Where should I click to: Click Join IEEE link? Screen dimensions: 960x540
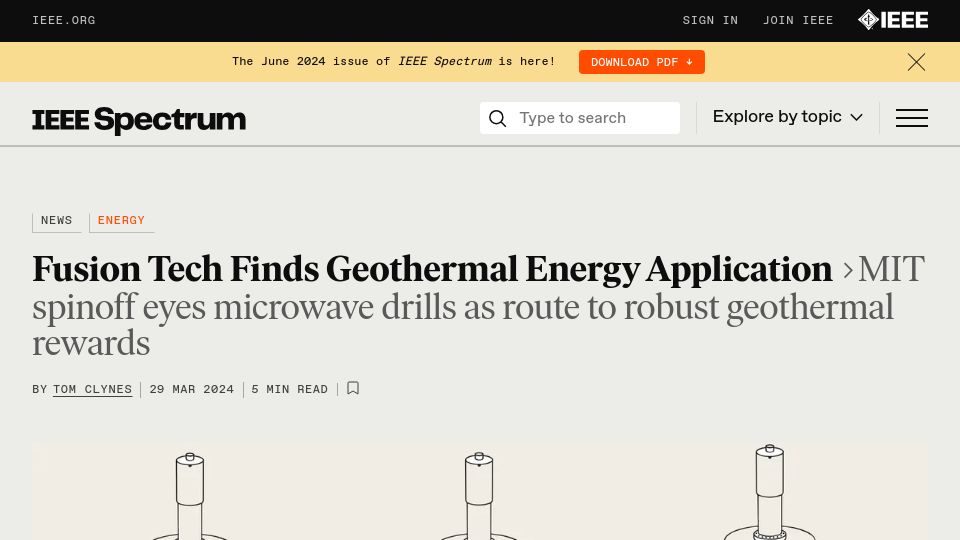click(x=798, y=20)
